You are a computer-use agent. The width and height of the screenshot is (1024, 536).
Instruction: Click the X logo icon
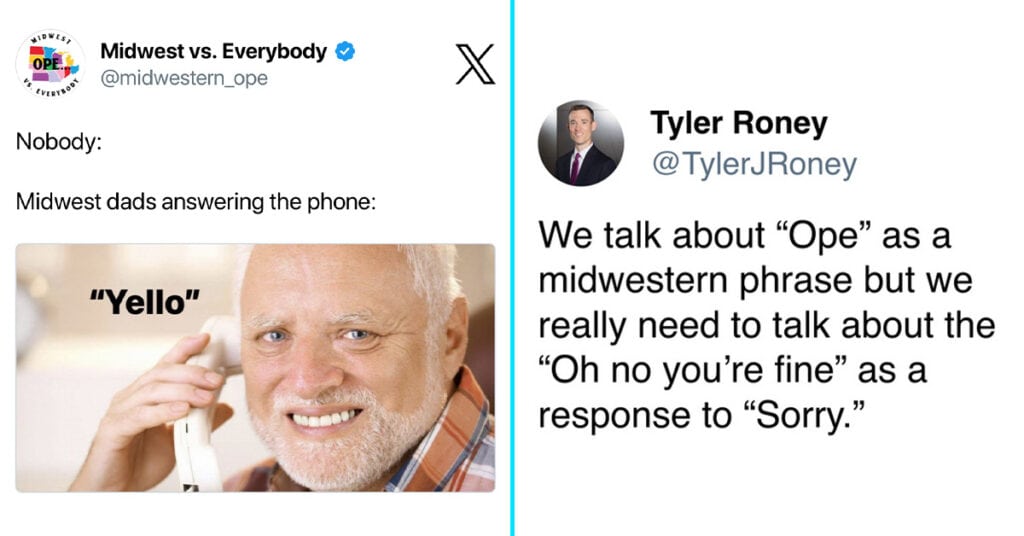tap(475, 64)
